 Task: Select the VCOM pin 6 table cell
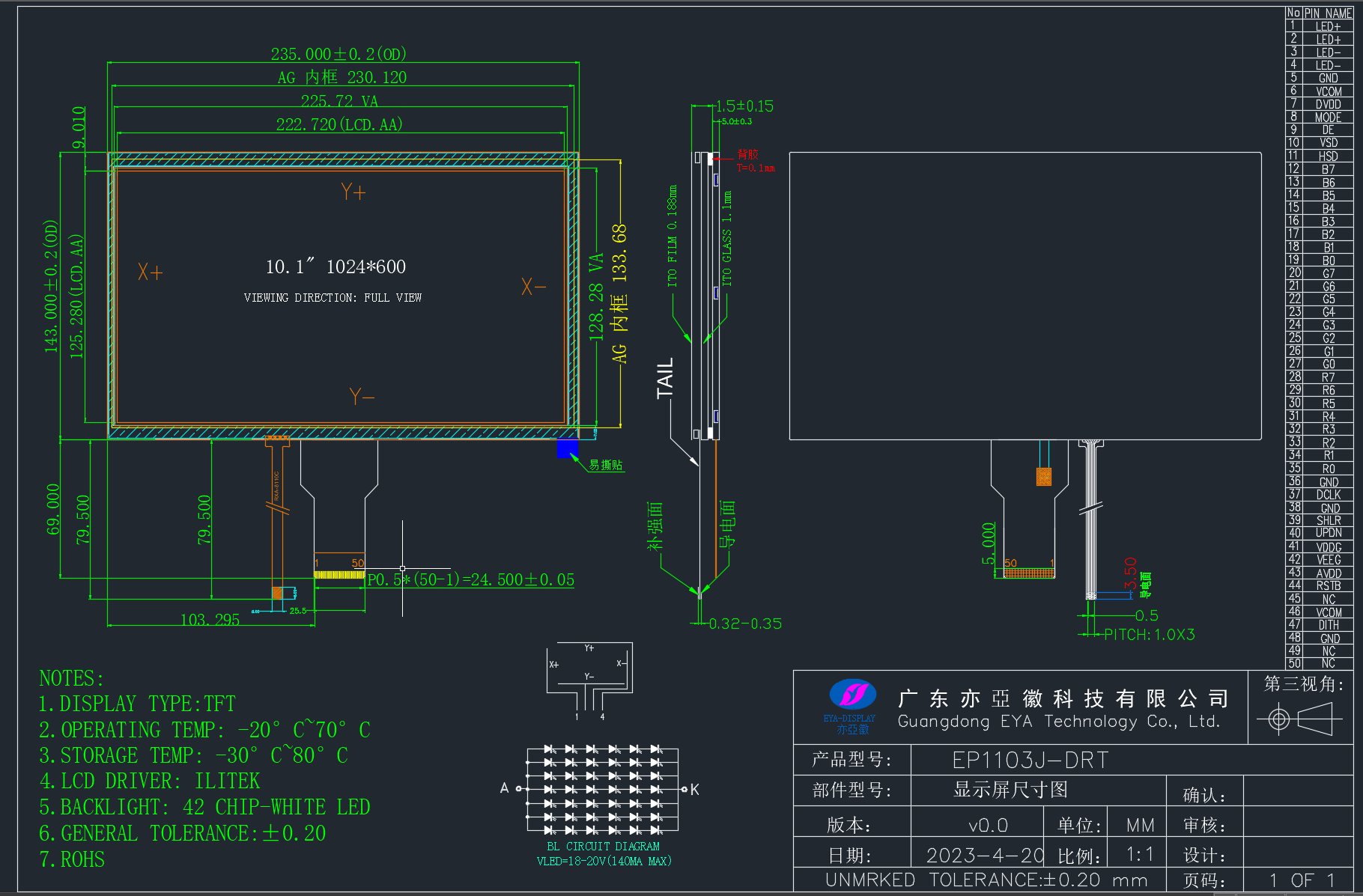(1328, 91)
